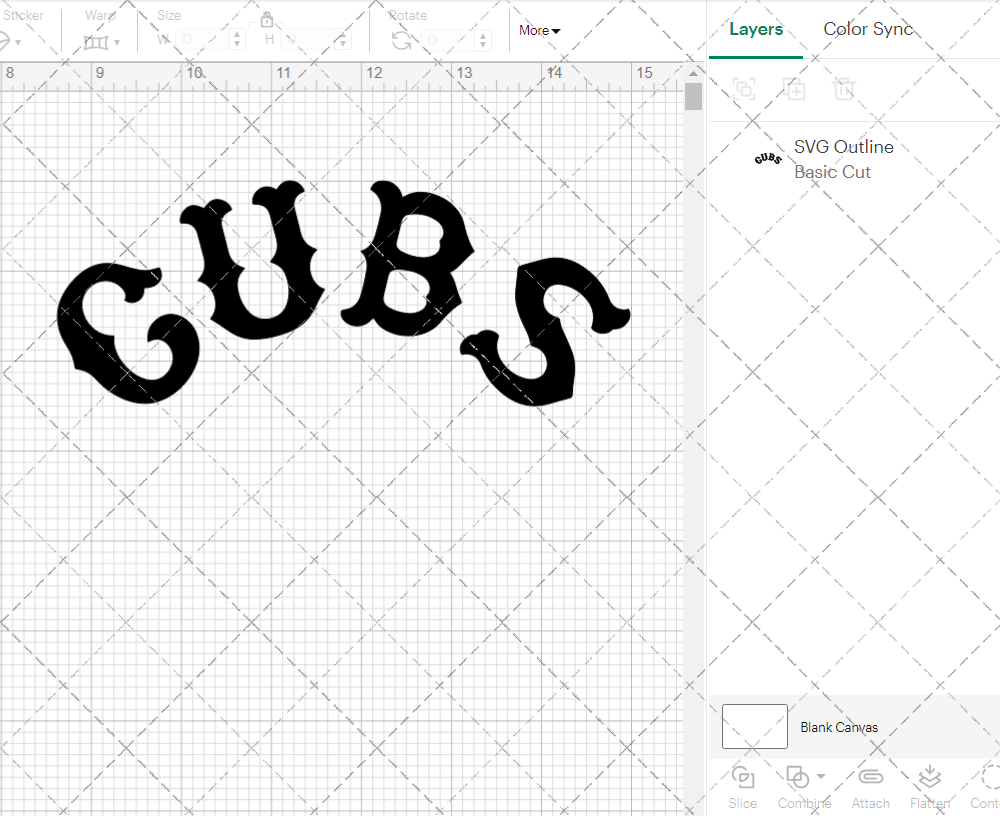Open the Layers tab
The height and width of the screenshot is (816, 1000).
(x=756, y=29)
